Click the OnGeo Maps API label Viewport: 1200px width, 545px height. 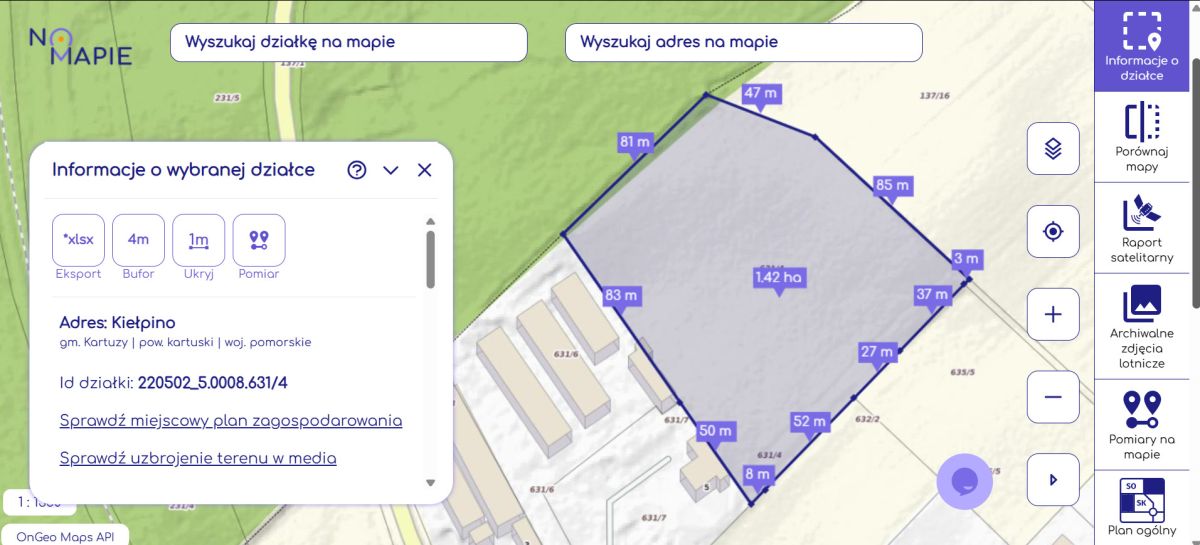(x=65, y=536)
